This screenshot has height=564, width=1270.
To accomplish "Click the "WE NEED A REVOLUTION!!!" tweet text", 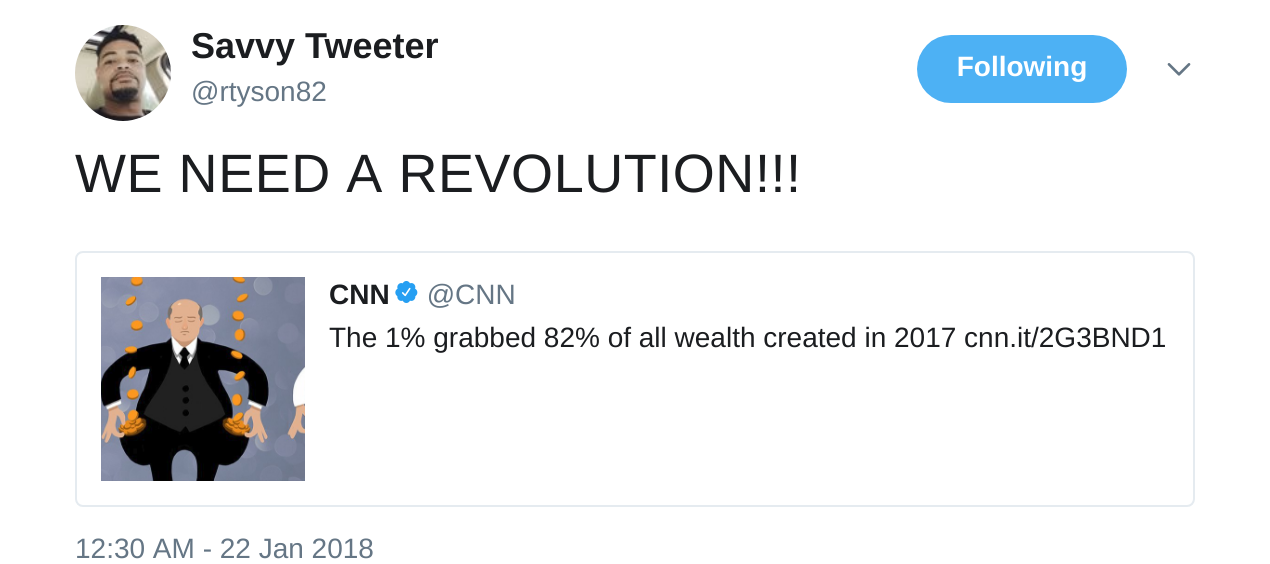I will pyautogui.click(x=437, y=174).
